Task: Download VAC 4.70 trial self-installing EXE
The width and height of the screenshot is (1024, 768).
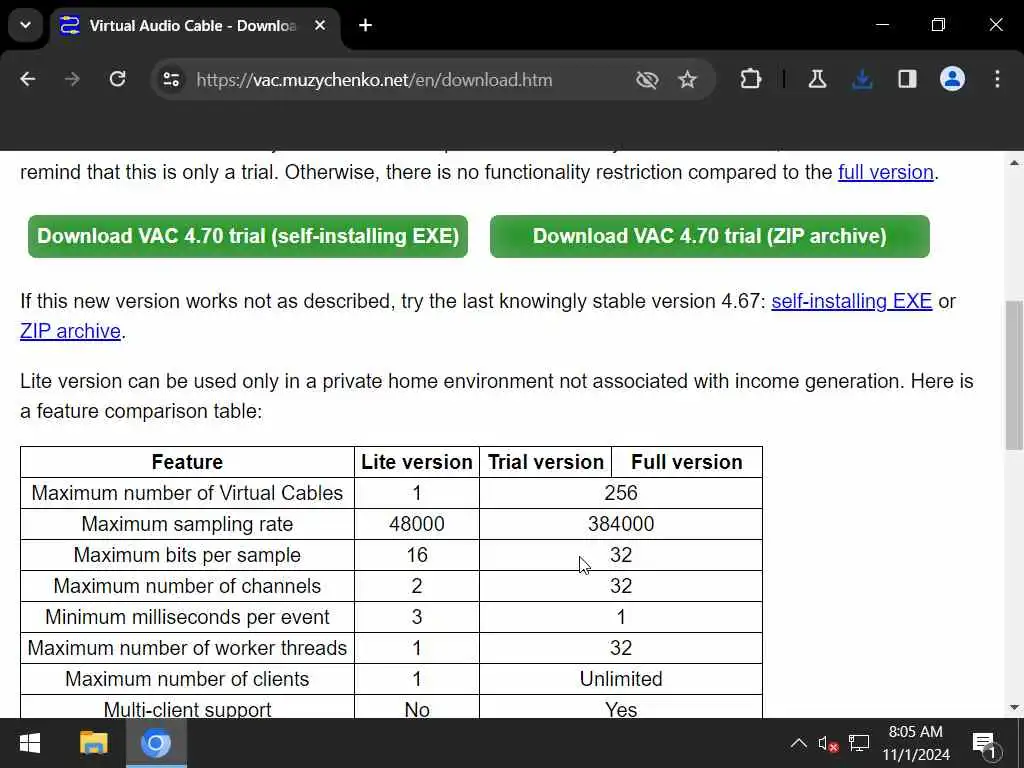Action: pos(248,236)
